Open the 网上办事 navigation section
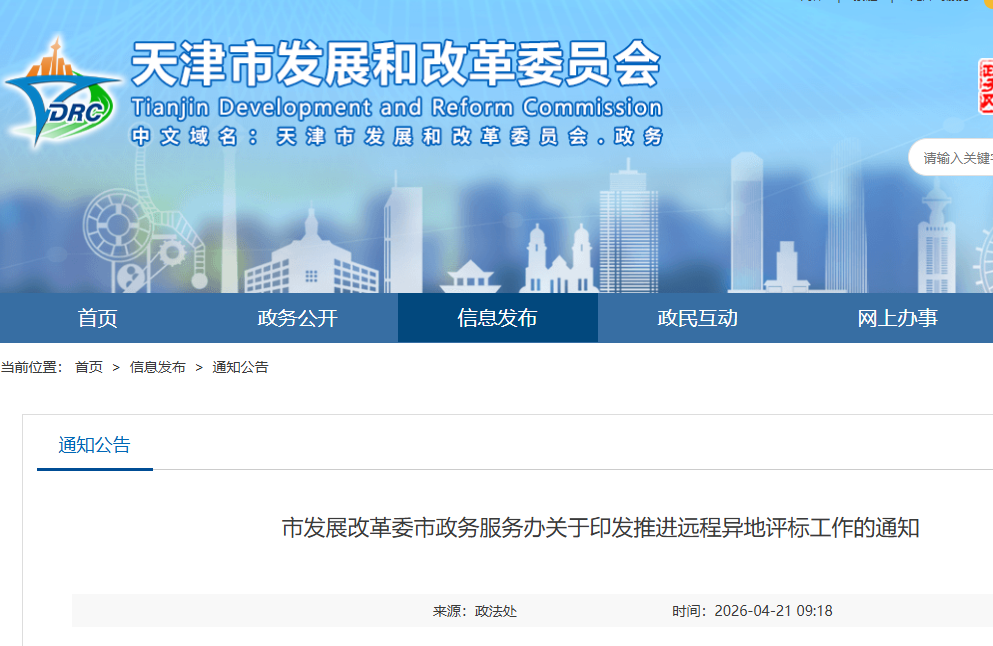Image resolution: width=993 pixels, height=646 pixels. 897,317
